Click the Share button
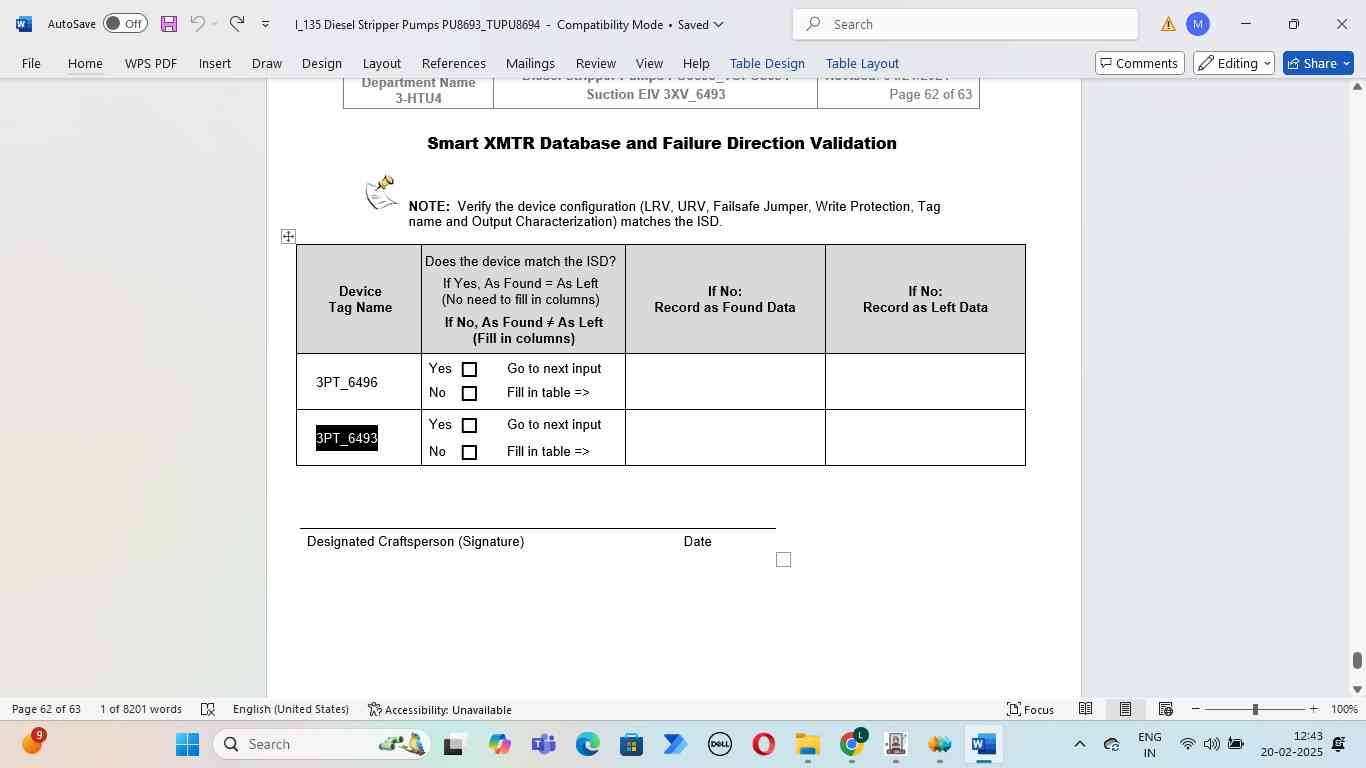 coord(1318,63)
